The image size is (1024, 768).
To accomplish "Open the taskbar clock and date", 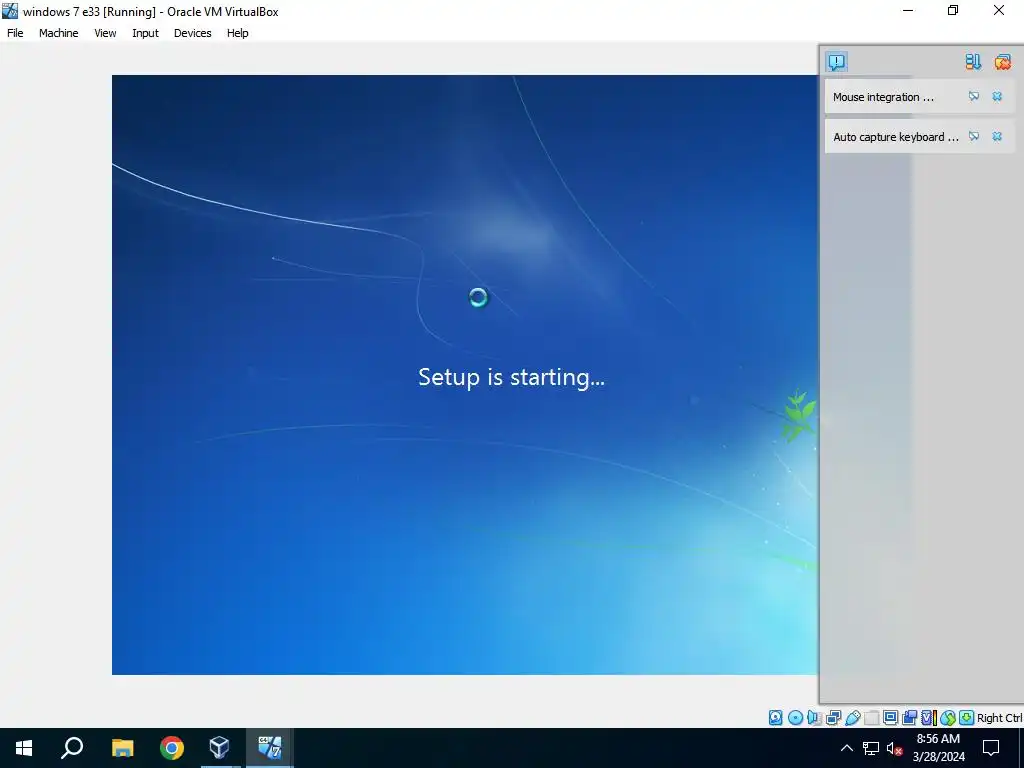I will coord(938,748).
